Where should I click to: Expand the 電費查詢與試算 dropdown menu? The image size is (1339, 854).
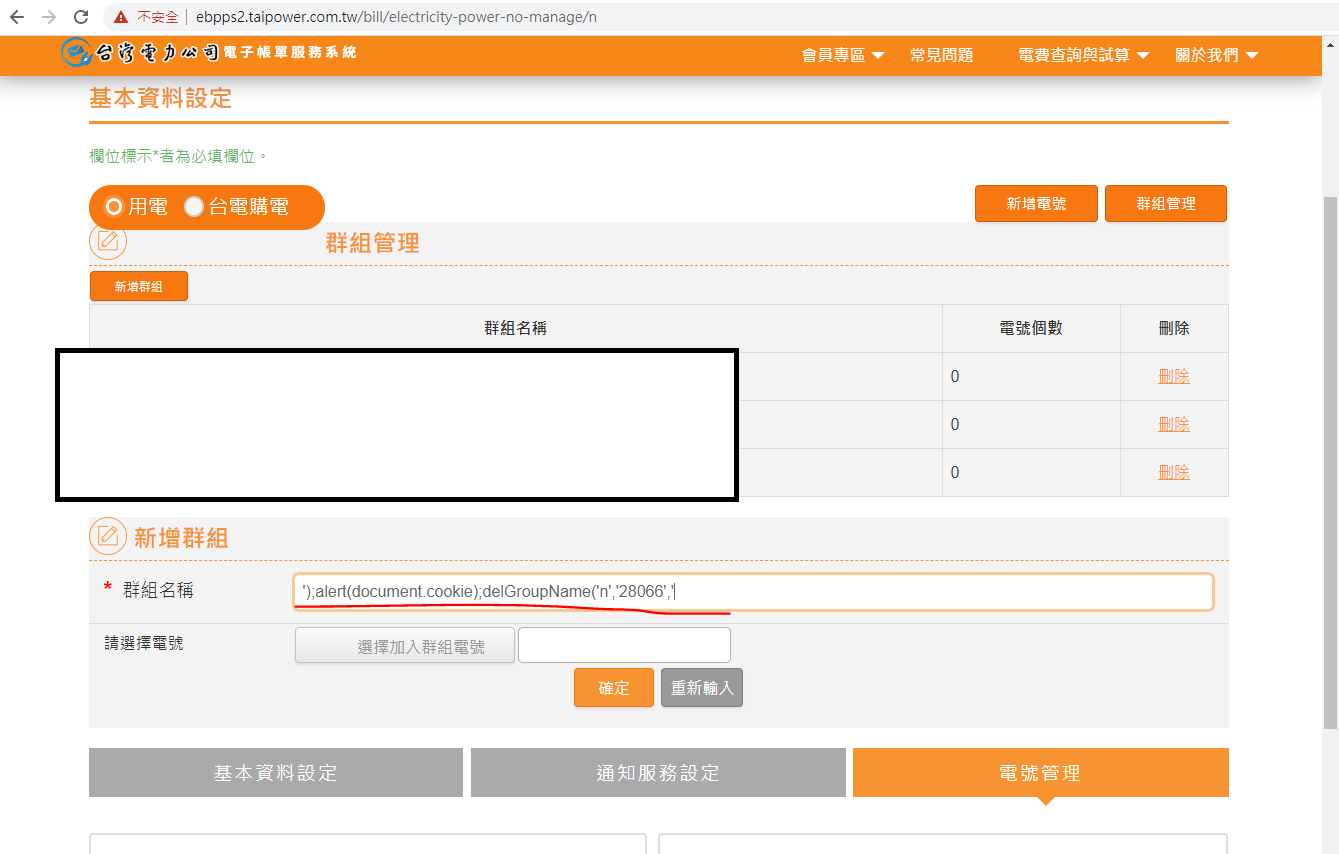coord(1084,55)
